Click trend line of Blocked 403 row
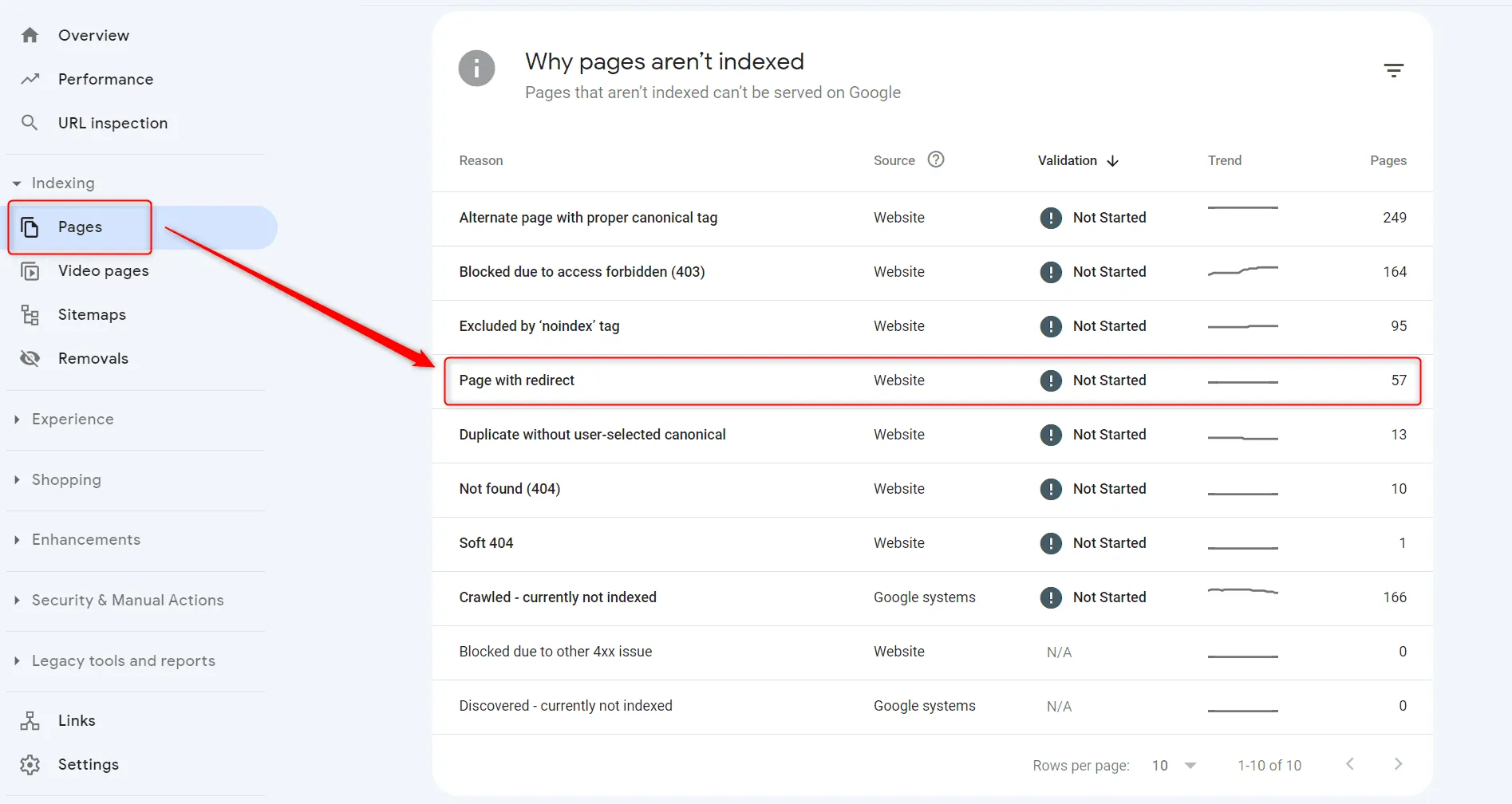The image size is (1512, 804). 1242,270
